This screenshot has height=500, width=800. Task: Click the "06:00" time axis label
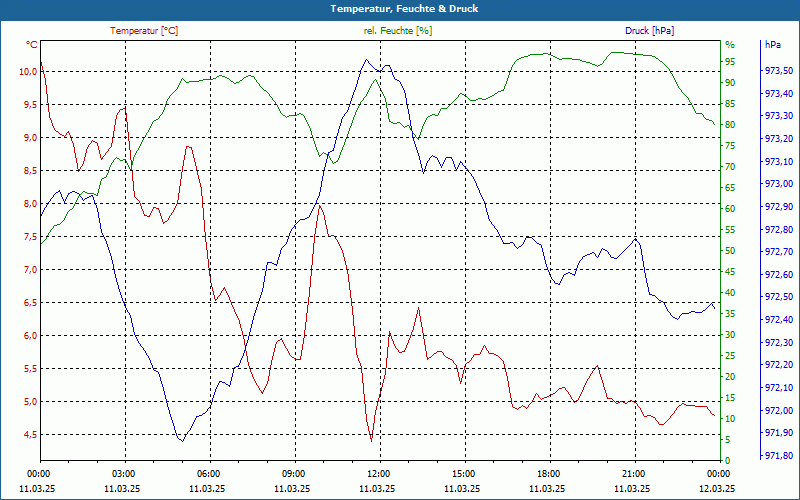click(208, 474)
